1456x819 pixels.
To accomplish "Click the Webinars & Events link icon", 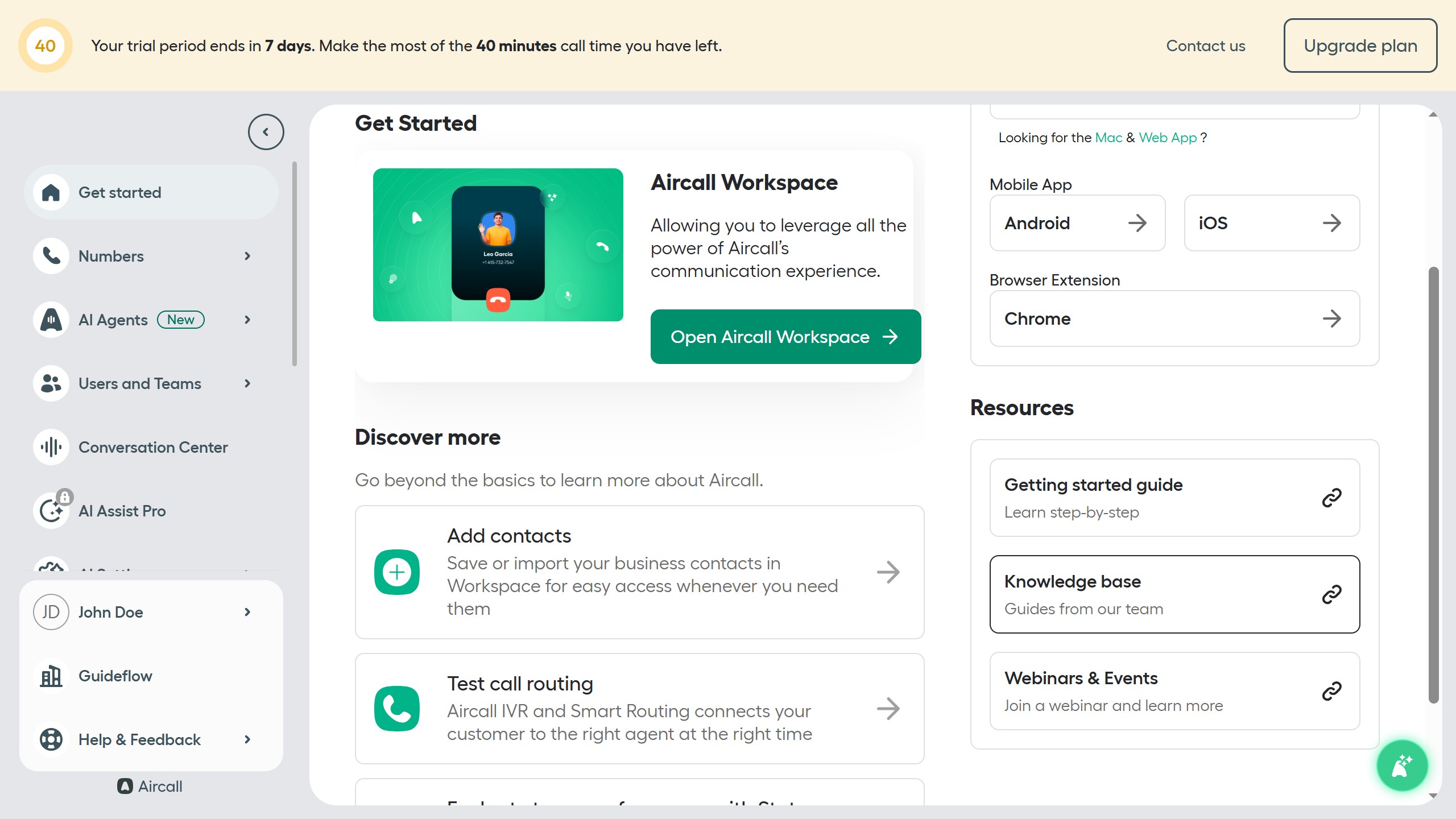I will (x=1331, y=691).
